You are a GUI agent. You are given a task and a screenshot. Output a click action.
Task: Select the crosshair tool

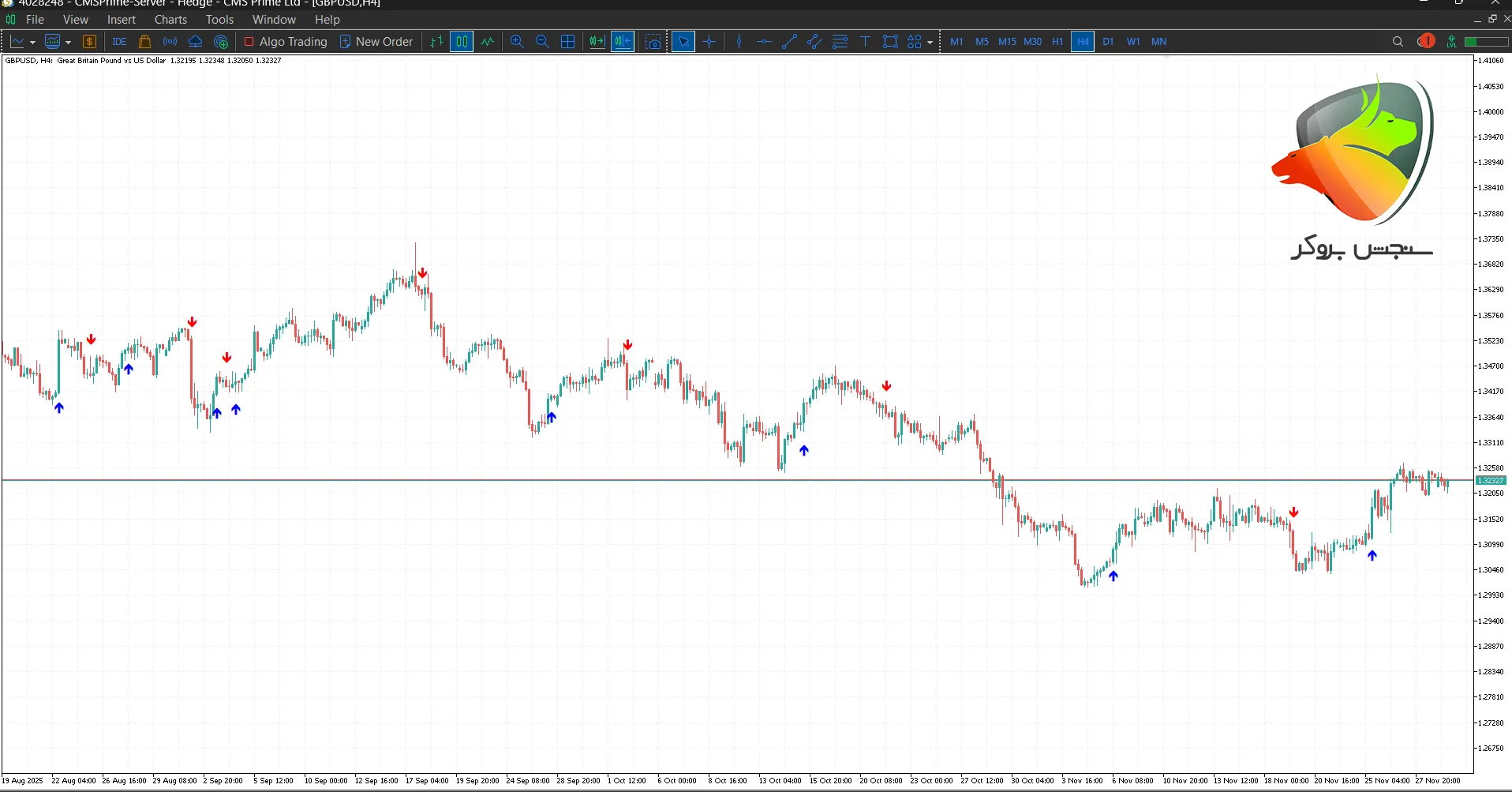[x=709, y=42]
